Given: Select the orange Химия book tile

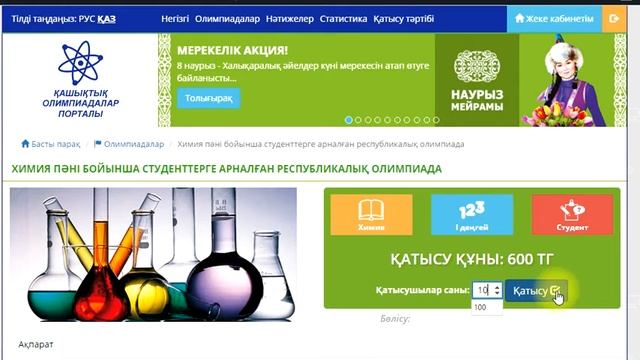Looking at the screenshot, I should (x=371, y=214).
